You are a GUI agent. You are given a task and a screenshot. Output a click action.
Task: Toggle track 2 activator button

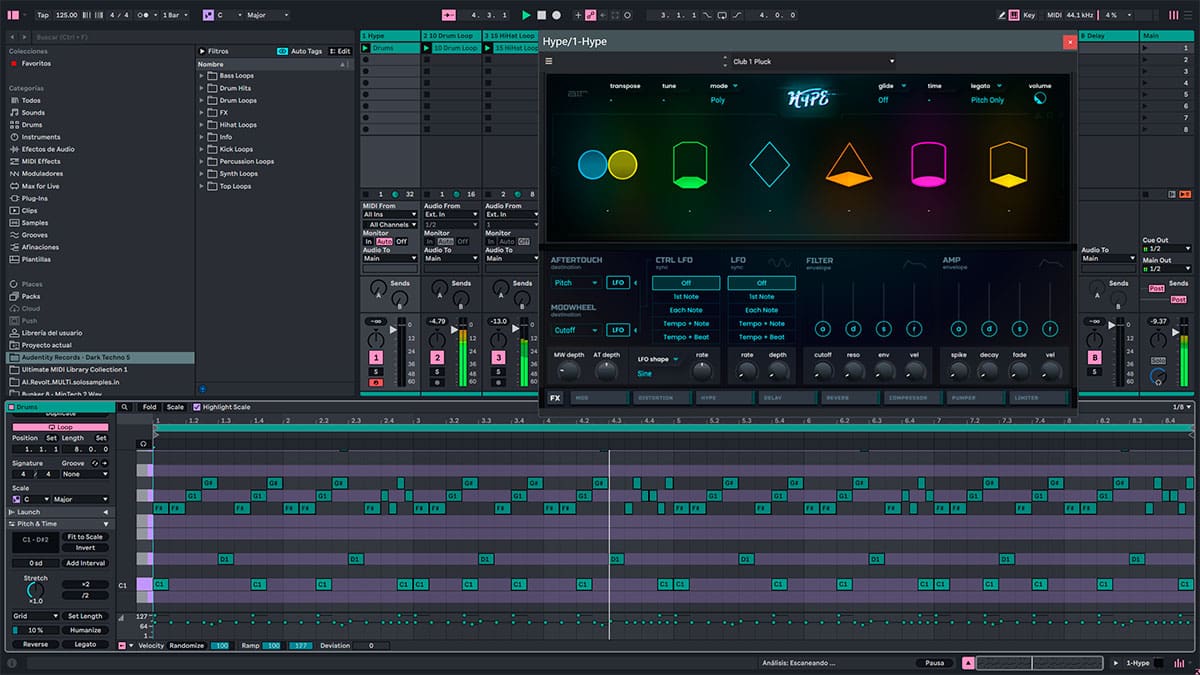tap(437, 357)
